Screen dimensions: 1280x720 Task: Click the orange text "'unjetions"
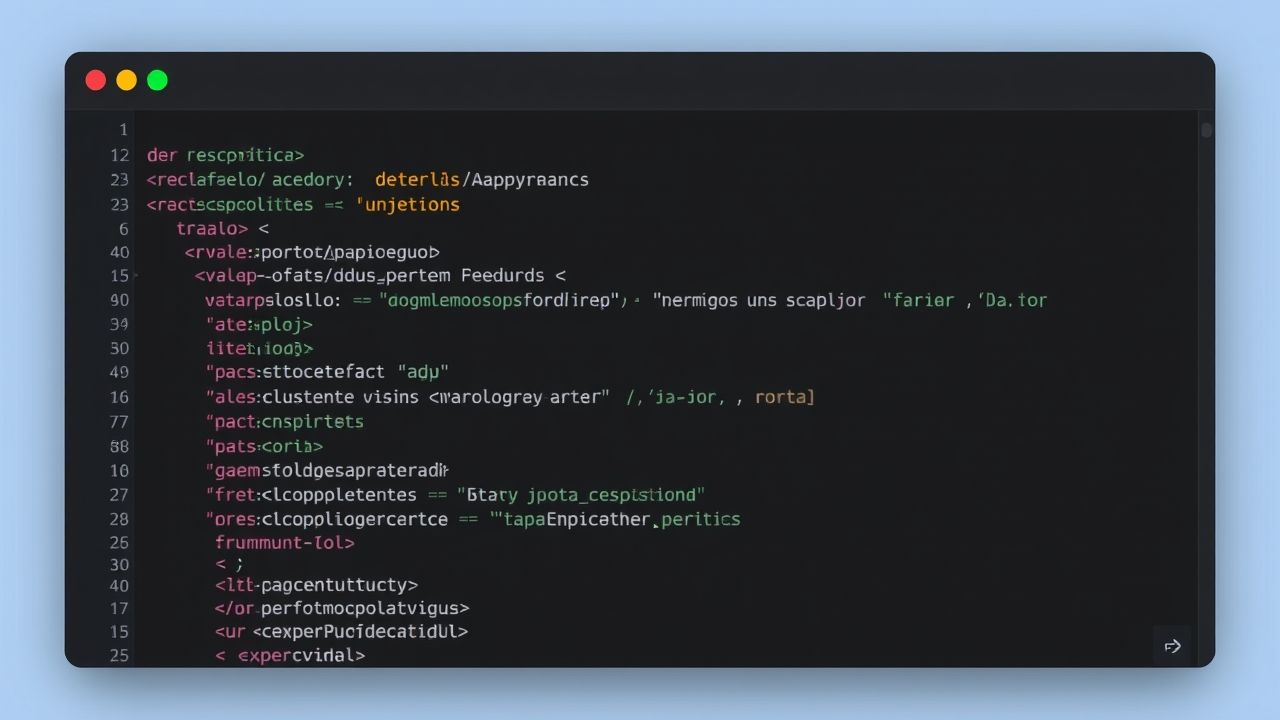pyautogui.click(x=408, y=204)
